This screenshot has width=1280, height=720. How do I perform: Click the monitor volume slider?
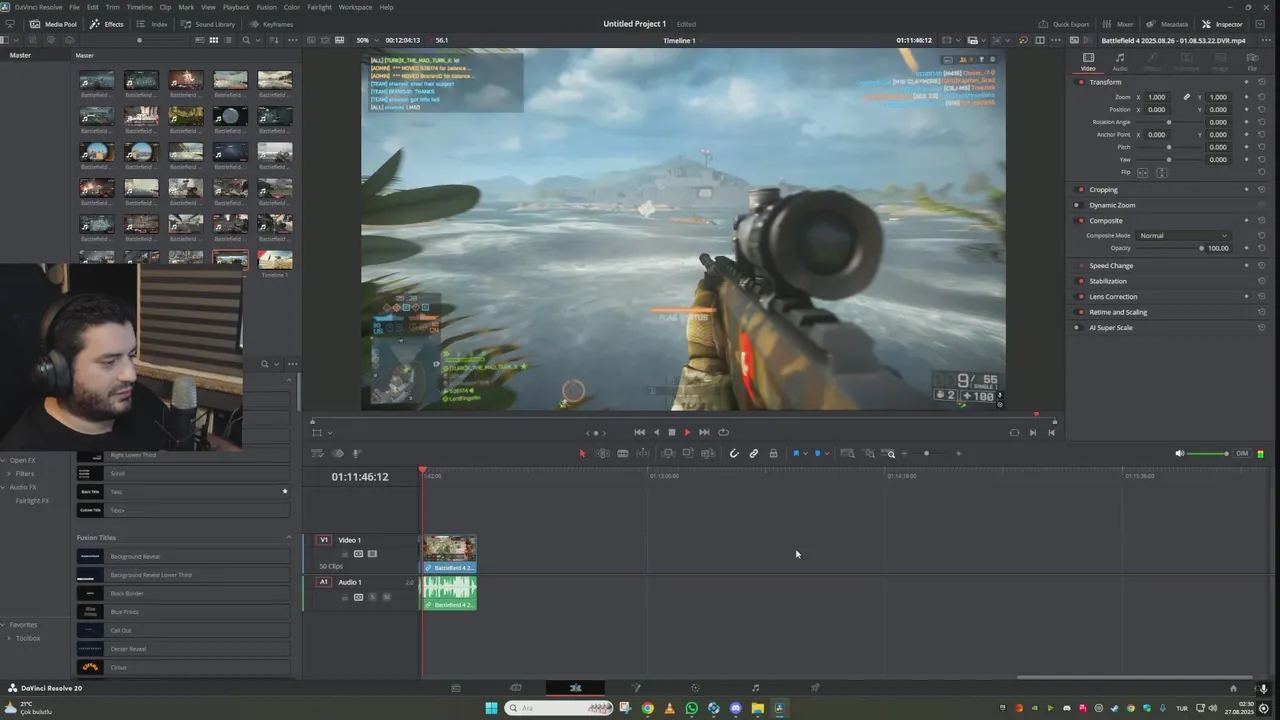[1209, 454]
